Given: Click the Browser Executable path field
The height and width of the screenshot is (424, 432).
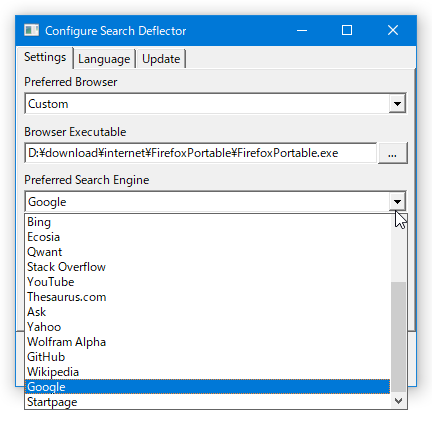Looking at the screenshot, I should [201, 153].
